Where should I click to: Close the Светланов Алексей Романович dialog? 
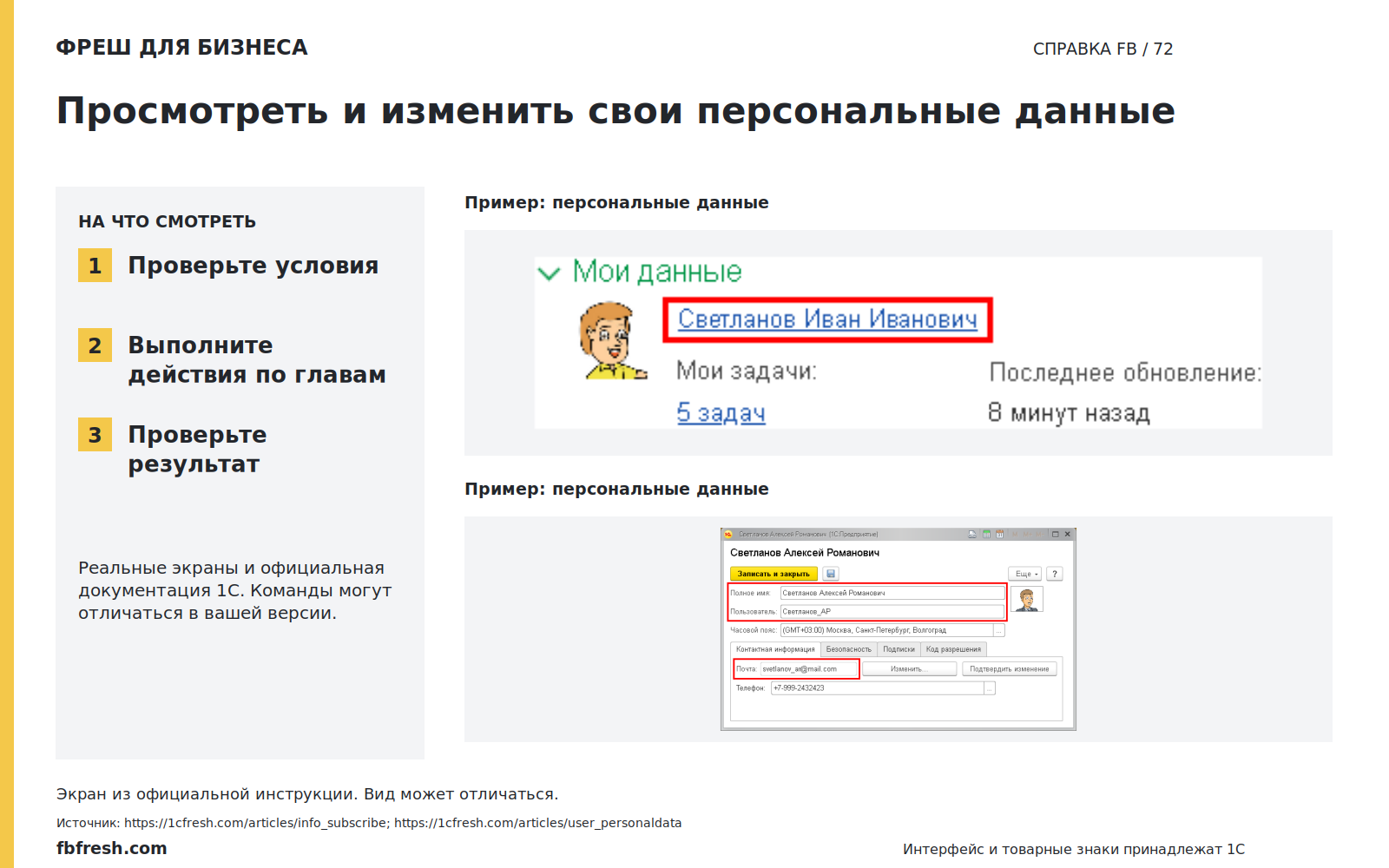[x=1068, y=534]
